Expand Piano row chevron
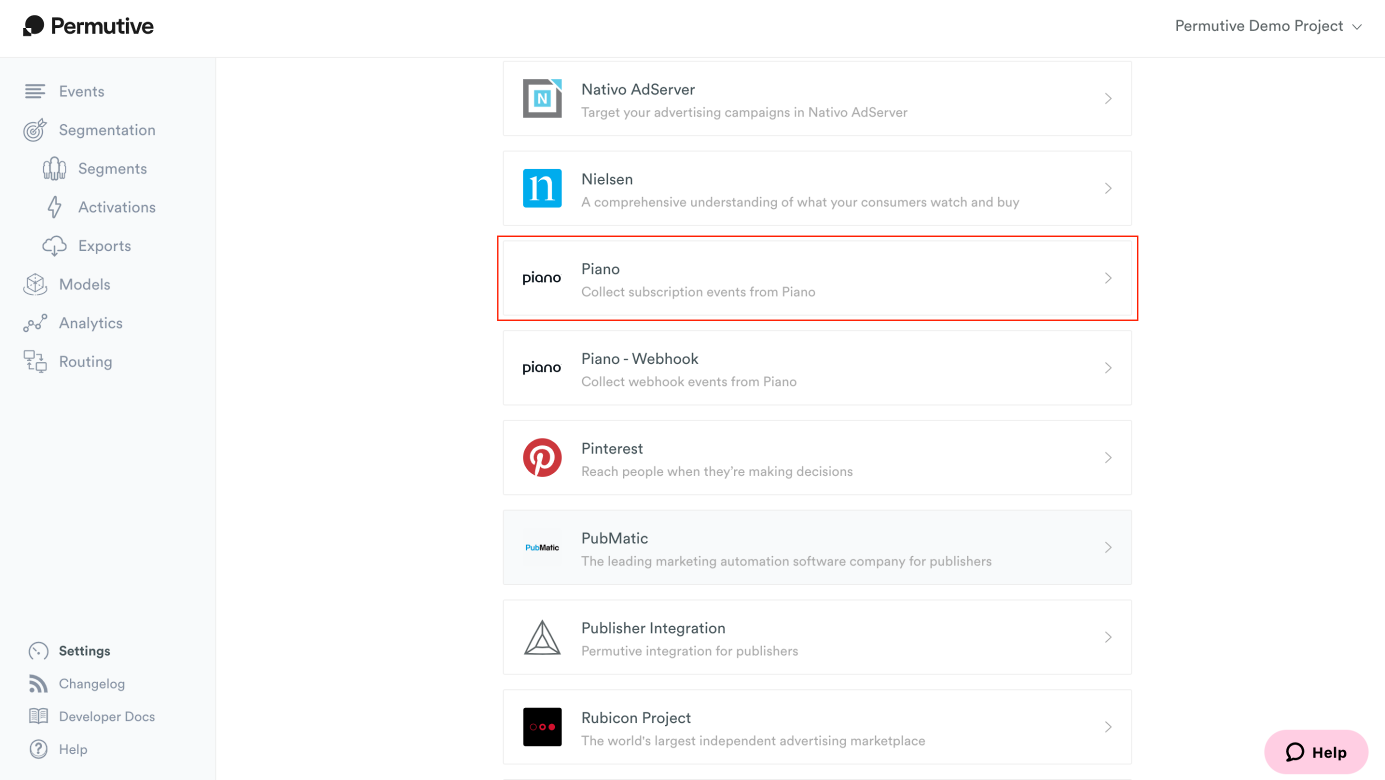This screenshot has height=780, width=1385. click(1108, 278)
